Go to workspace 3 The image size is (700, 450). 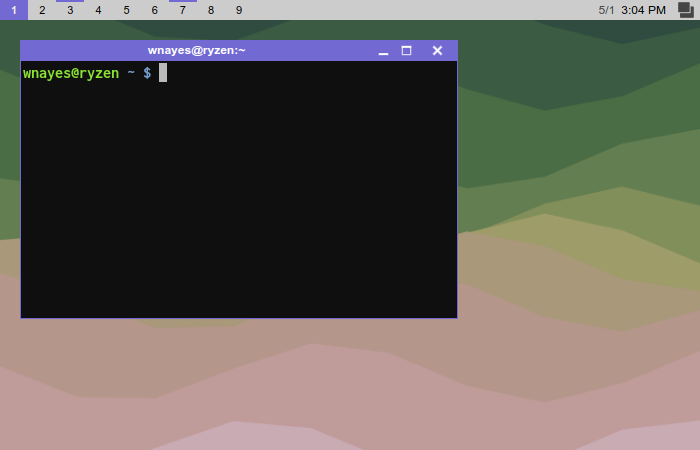pos(70,10)
